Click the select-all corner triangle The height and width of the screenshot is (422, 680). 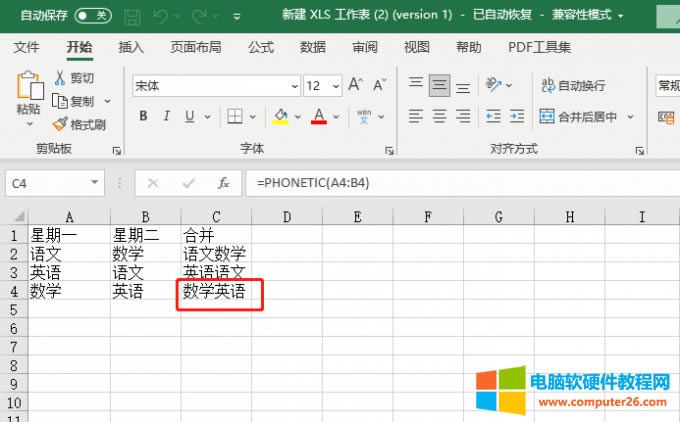(18, 216)
